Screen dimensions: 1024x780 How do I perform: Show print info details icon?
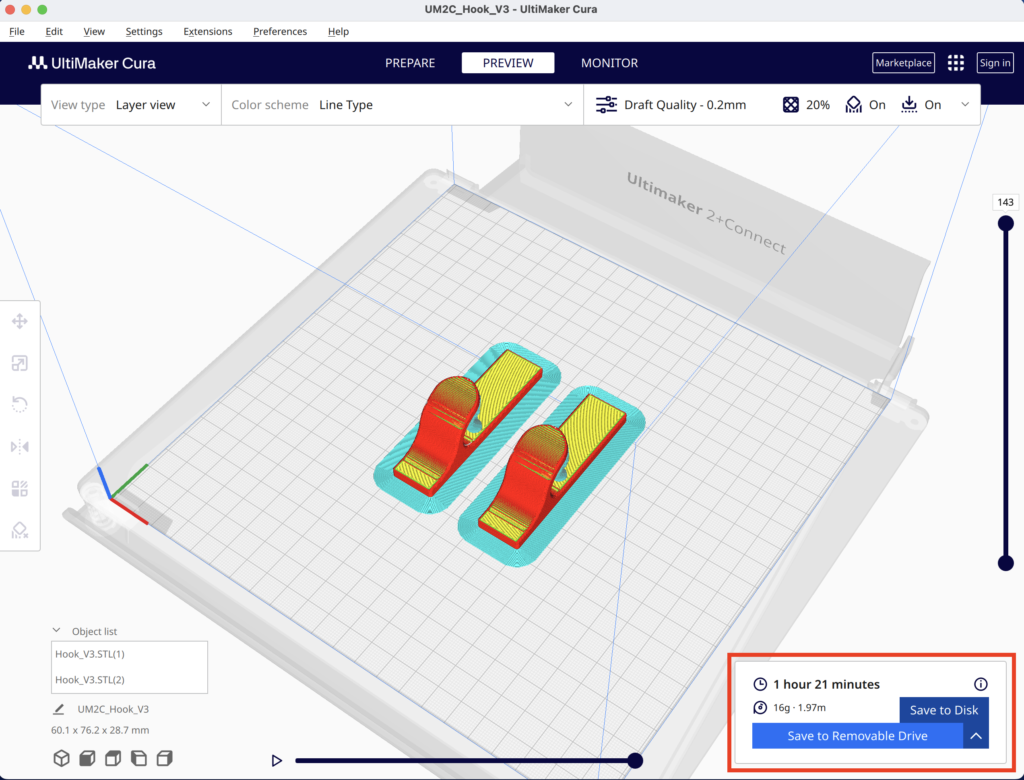click(x=980, y=684)
